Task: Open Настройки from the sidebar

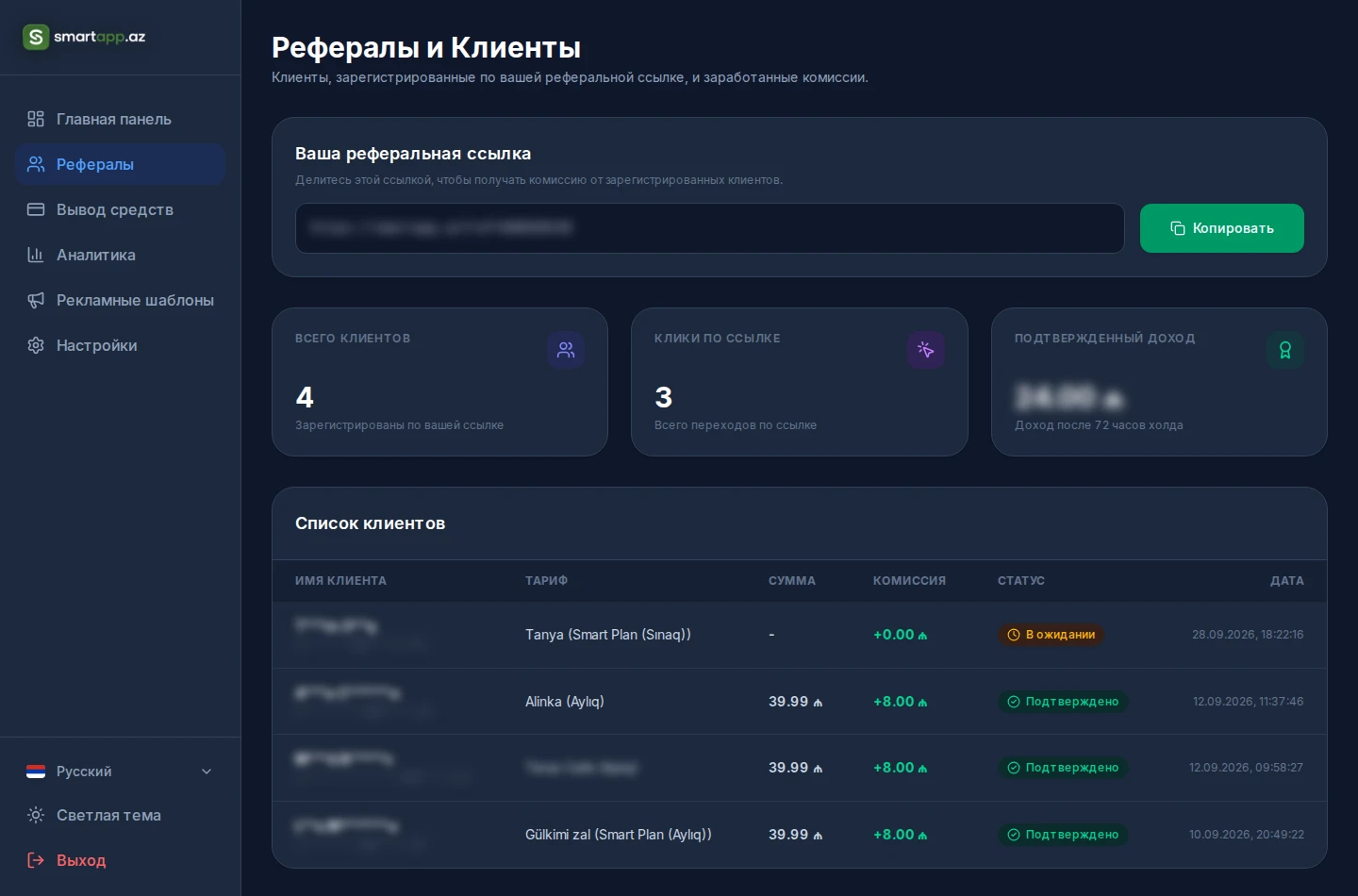Action: click(x=121, y=345)
